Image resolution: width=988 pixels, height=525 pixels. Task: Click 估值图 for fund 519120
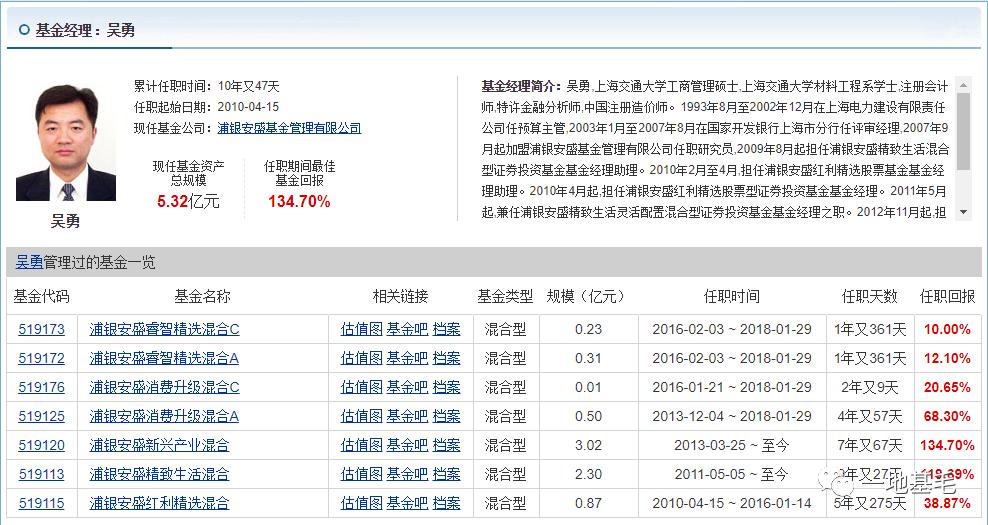point(362,445)
